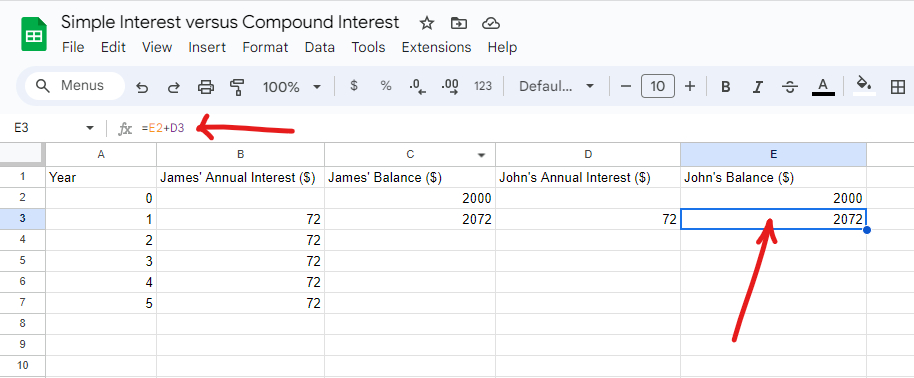Select the "James' Balance ($)" cell
Viewport: 914px width, 378px height.
[410, 177]
